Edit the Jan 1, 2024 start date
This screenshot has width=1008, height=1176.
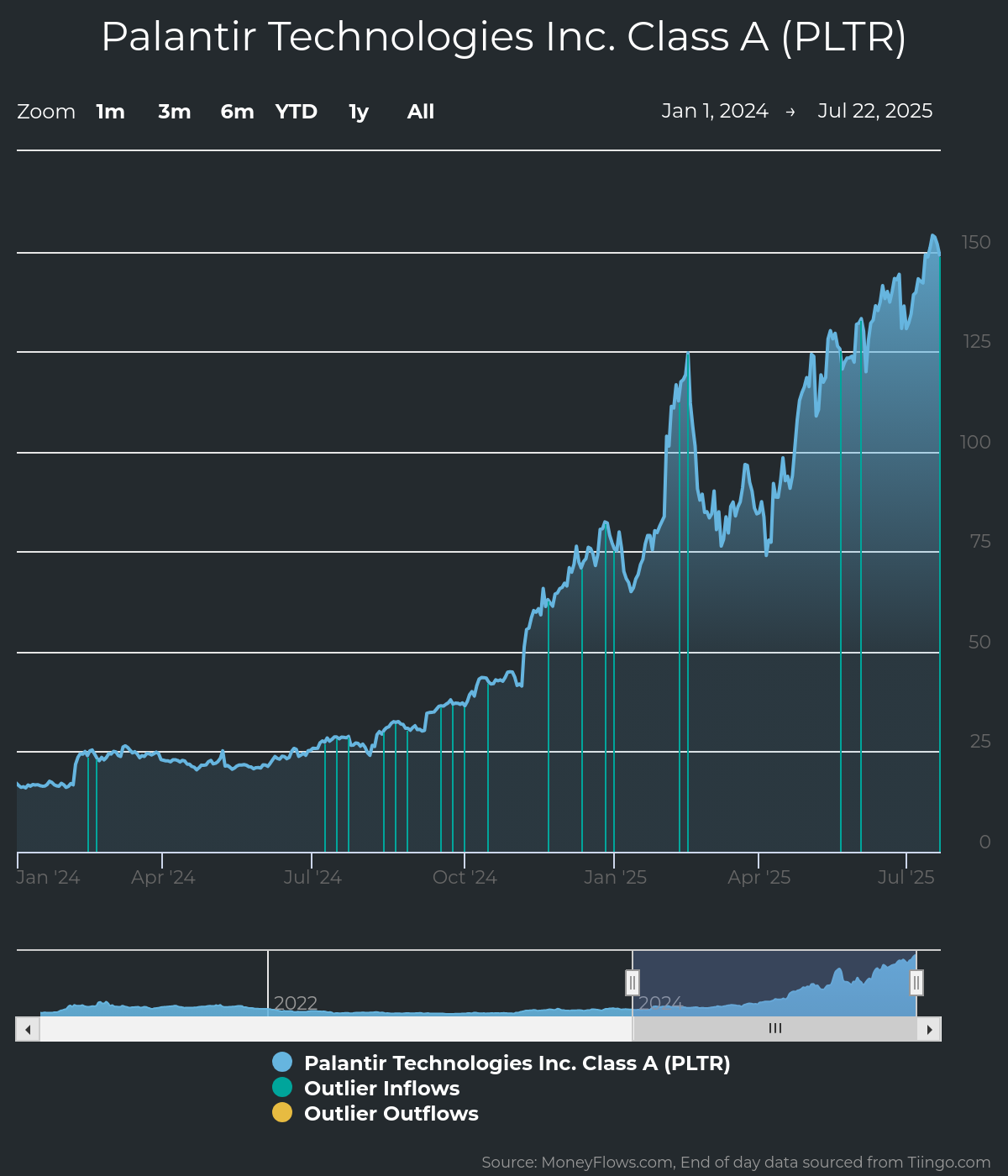pyautogui.click(x=715, y=111)
